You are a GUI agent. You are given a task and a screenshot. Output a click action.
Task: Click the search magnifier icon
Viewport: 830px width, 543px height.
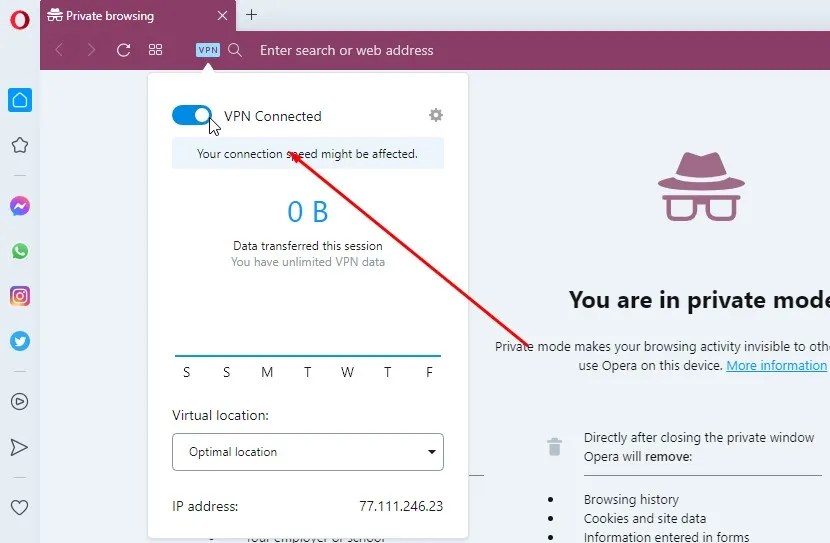(x=235, y=50)
